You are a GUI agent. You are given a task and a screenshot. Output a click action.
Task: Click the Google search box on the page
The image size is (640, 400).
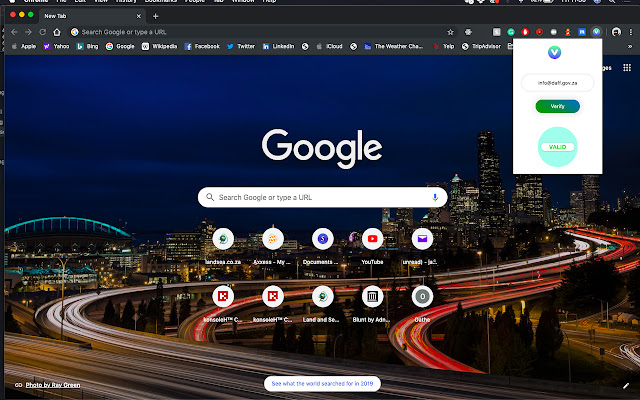(320, 197)
